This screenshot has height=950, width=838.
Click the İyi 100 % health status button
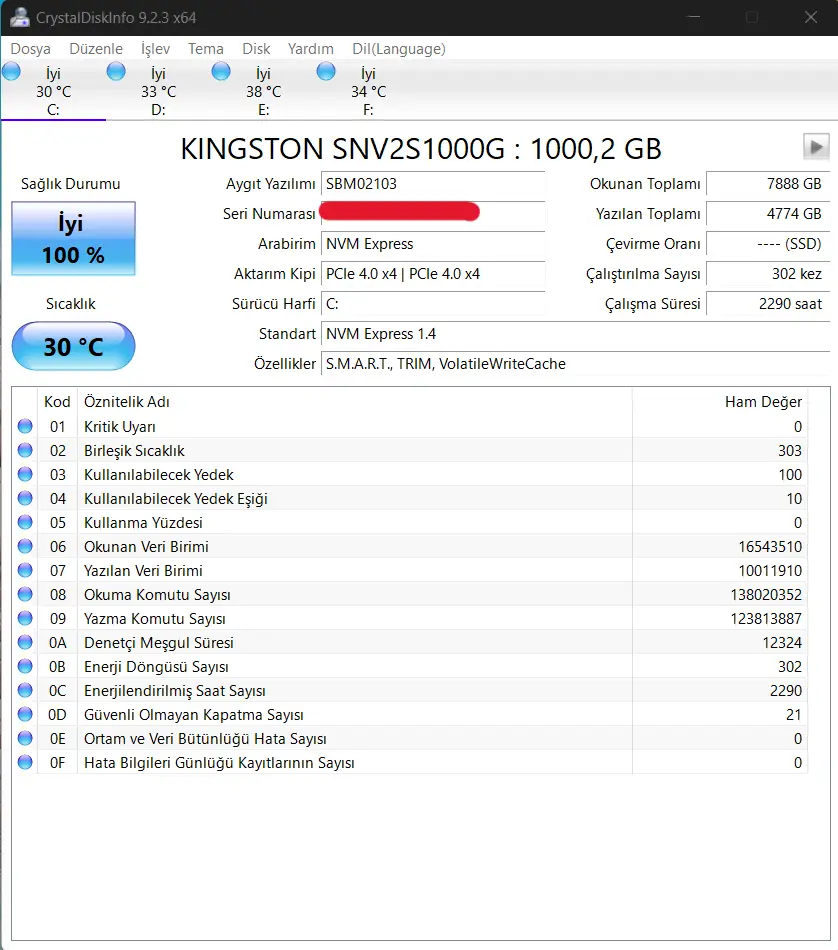coord(73,239)
